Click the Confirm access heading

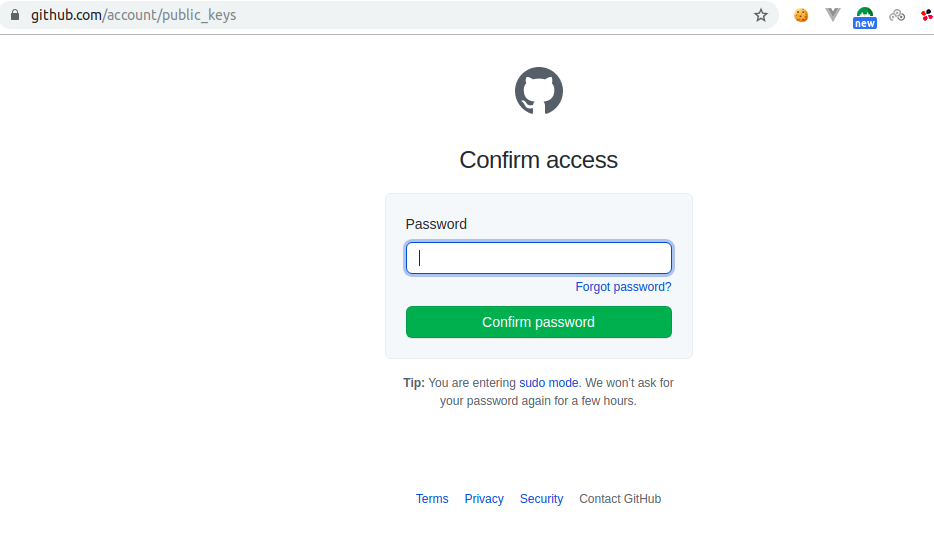tap(539, 160)
